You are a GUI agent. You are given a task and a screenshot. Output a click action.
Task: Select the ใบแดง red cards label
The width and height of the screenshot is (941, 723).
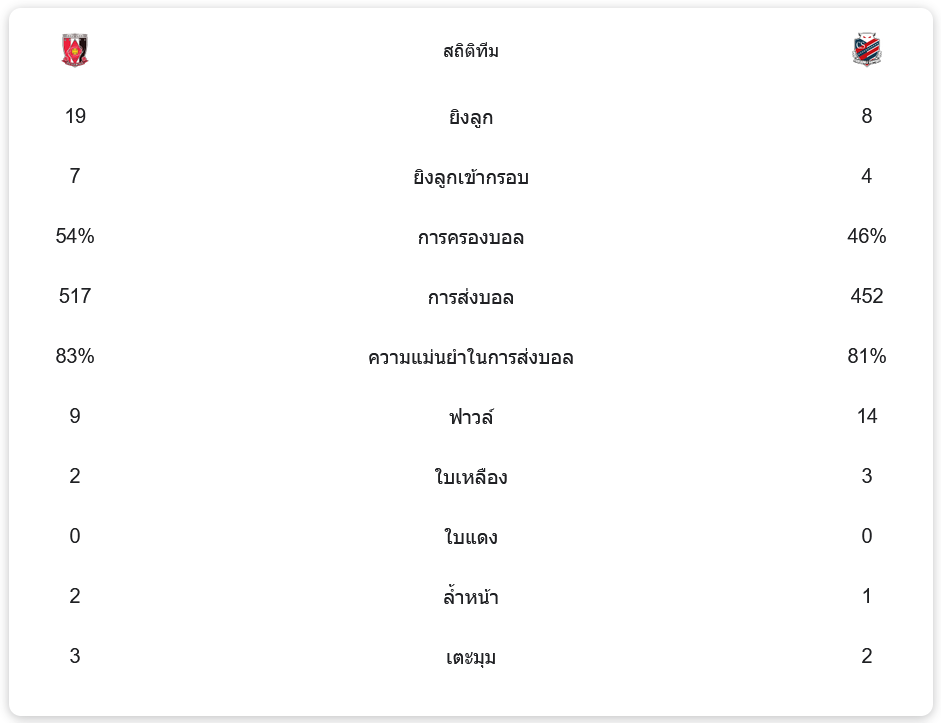pyautogui.click(x=470, y=537)
